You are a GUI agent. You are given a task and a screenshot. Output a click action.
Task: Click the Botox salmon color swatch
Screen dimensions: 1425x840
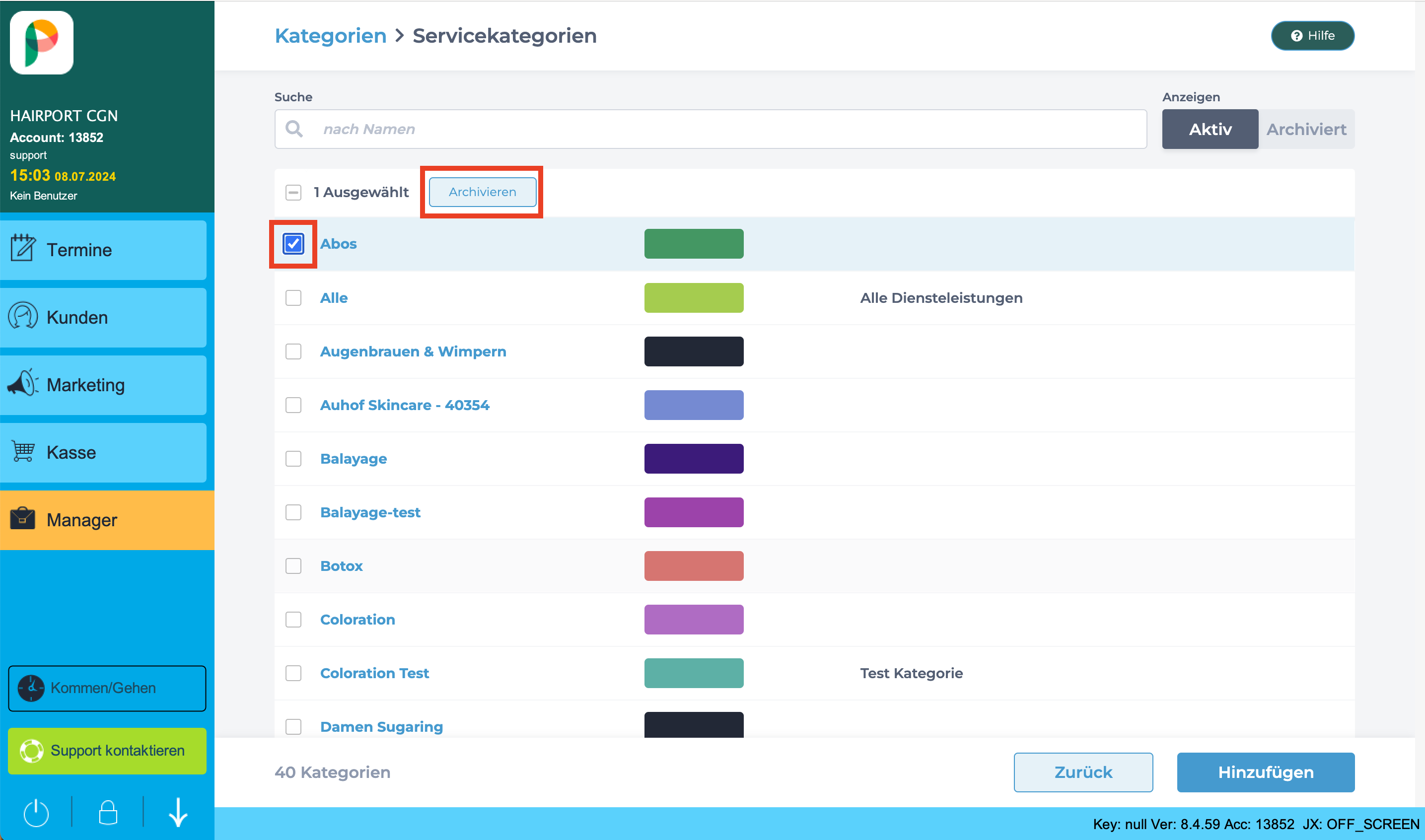[x=694, y=566]
